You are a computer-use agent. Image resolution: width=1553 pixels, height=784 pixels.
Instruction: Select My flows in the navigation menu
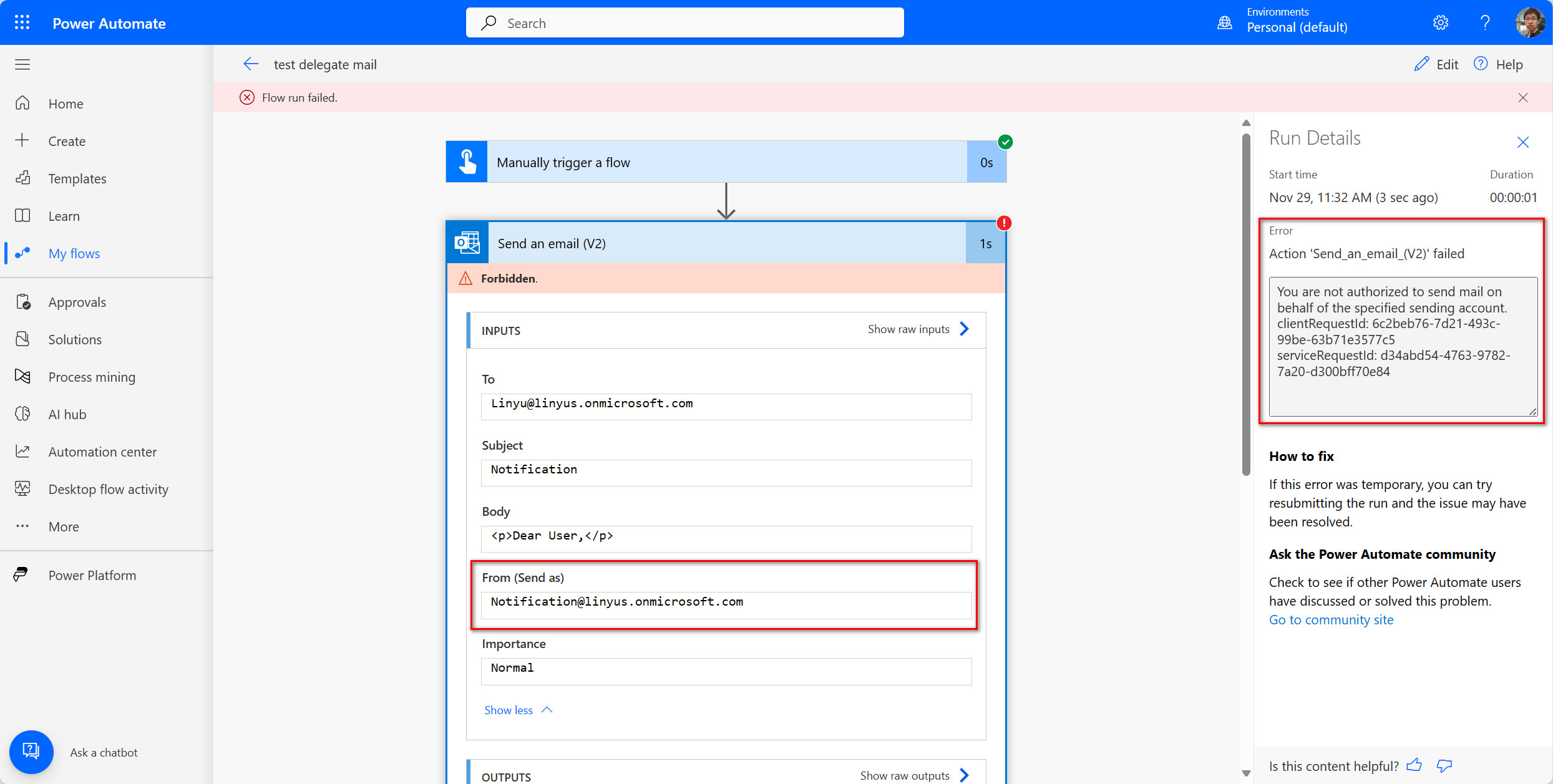(74, 253)
